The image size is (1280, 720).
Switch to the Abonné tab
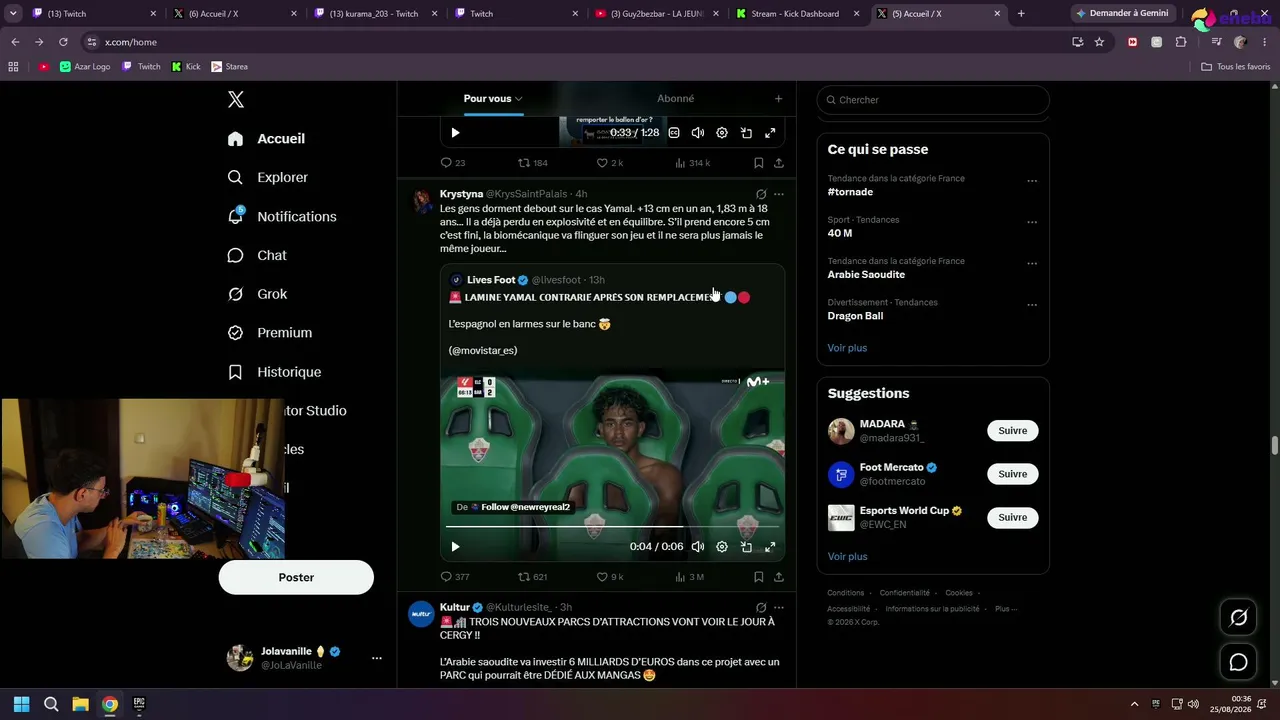(x=675, y=98)
